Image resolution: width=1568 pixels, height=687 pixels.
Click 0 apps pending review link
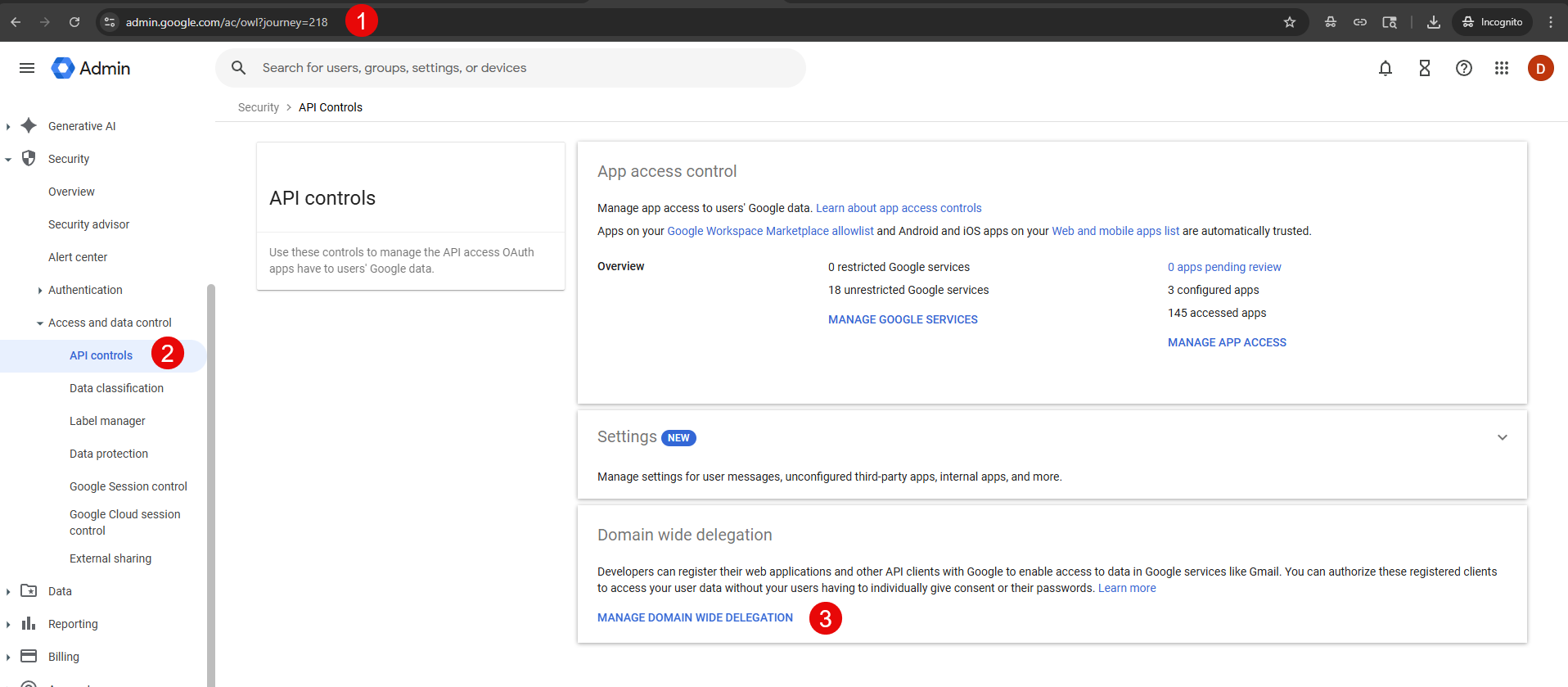(1224, 267)
